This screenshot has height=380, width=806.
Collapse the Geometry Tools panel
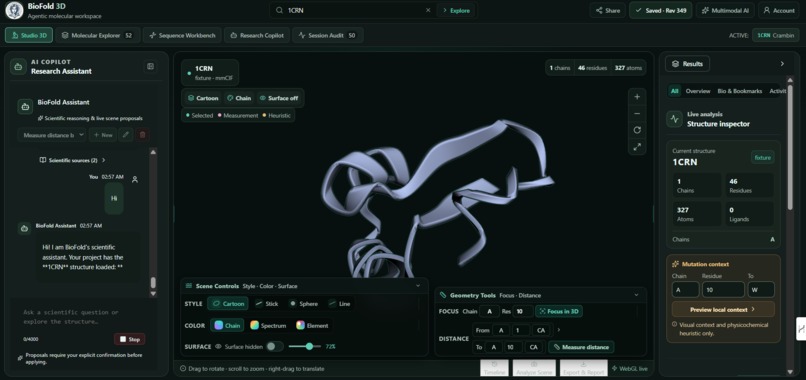tap(636, 295)
